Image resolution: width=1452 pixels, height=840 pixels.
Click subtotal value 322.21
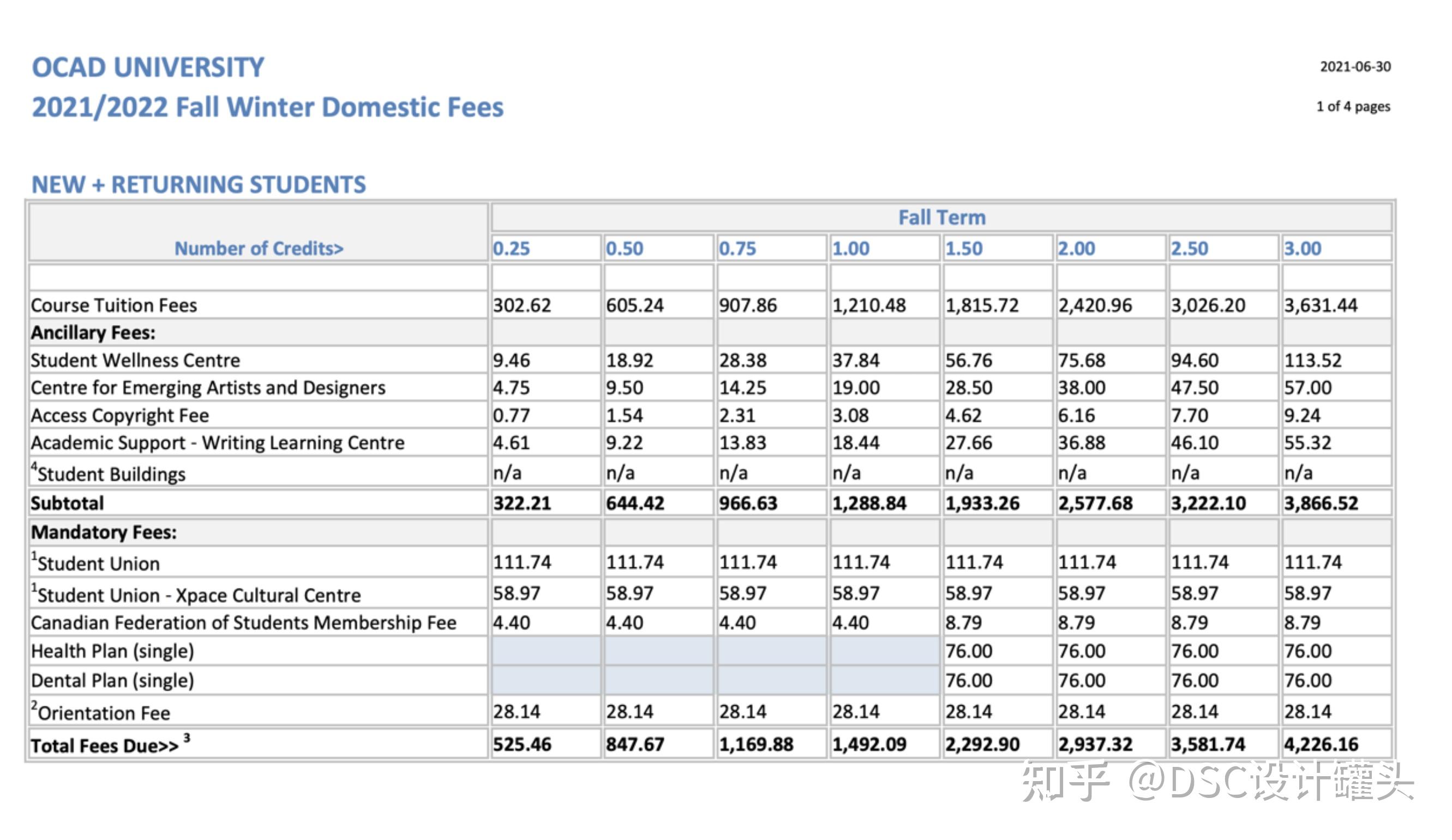click(521, 503)
